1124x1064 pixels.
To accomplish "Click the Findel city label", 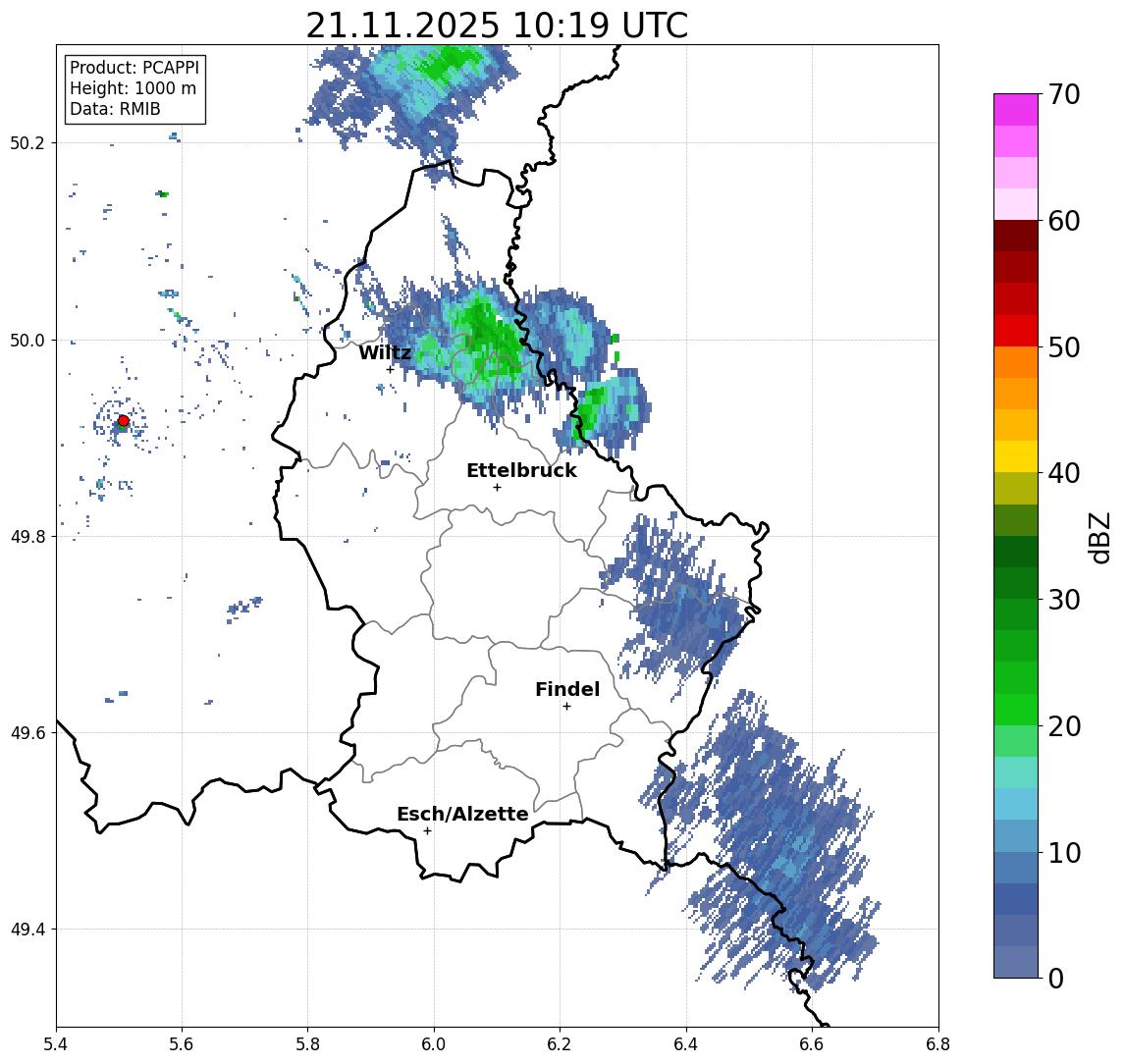I will [x=567, y=689].
